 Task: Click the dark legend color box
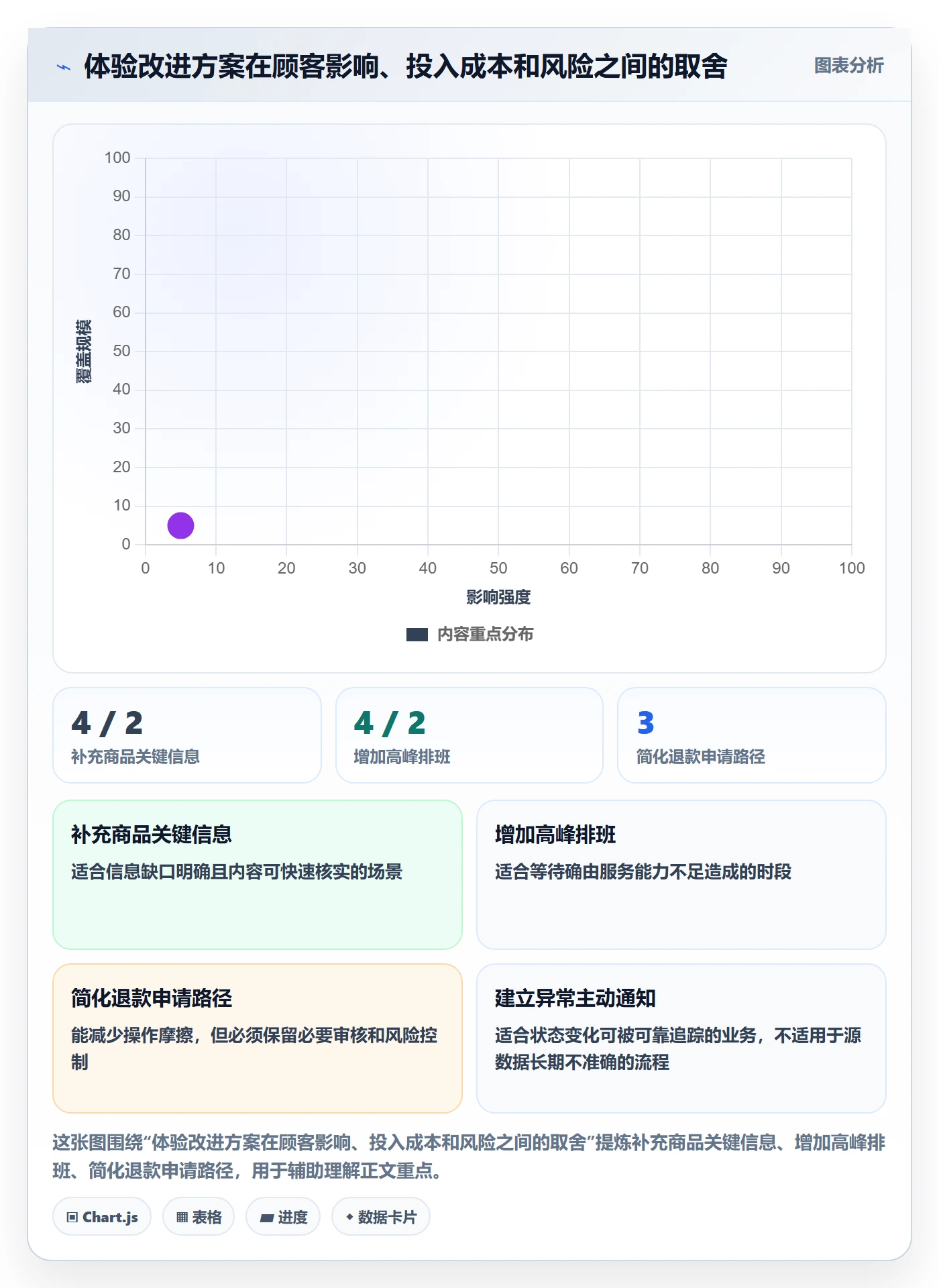[417, 635]
